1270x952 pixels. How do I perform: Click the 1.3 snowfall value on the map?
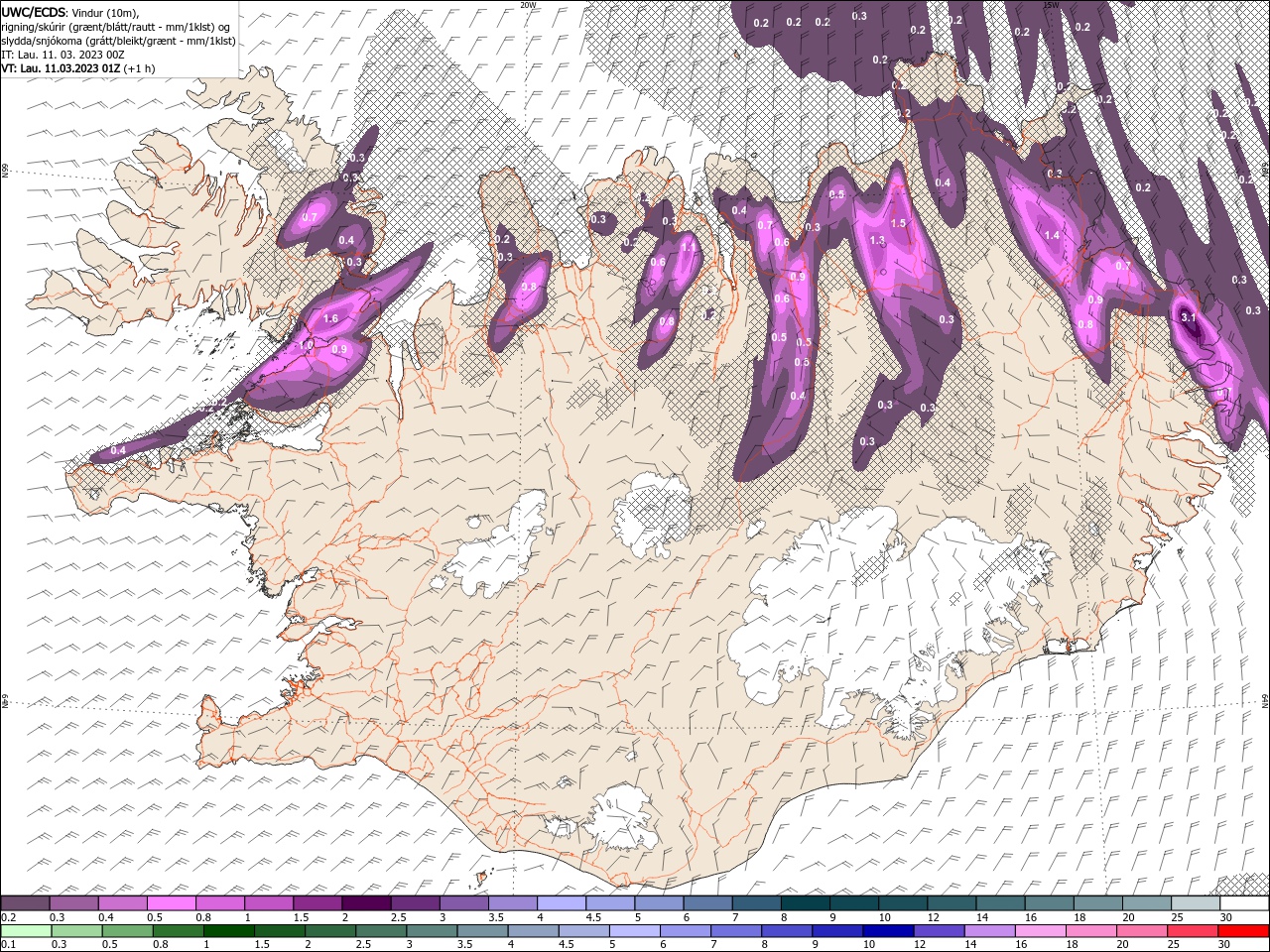point(877,241)
